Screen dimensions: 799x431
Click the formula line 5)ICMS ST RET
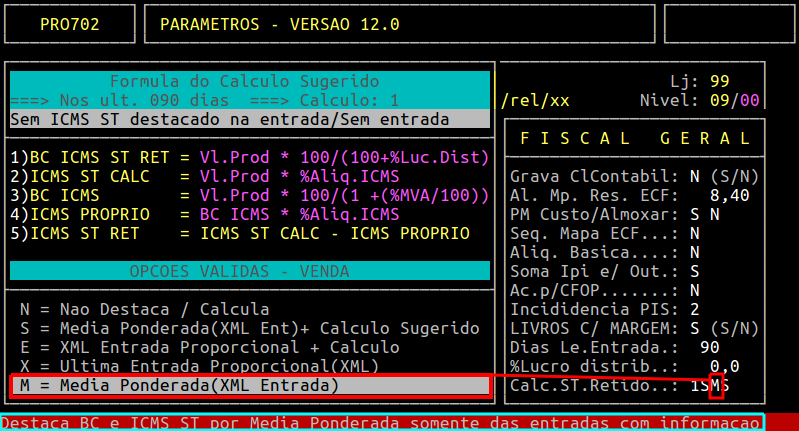coord(240,234)
